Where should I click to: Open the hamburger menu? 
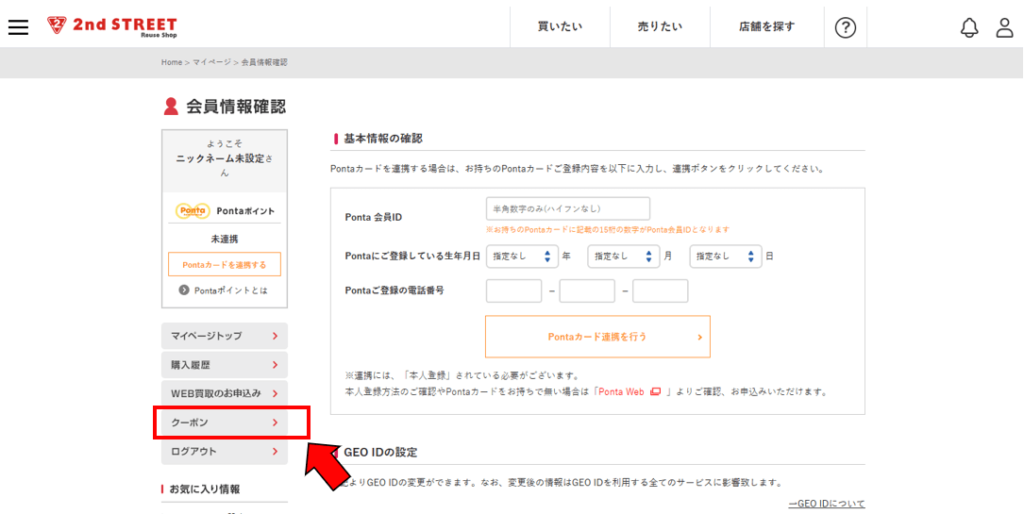(18, 27)
